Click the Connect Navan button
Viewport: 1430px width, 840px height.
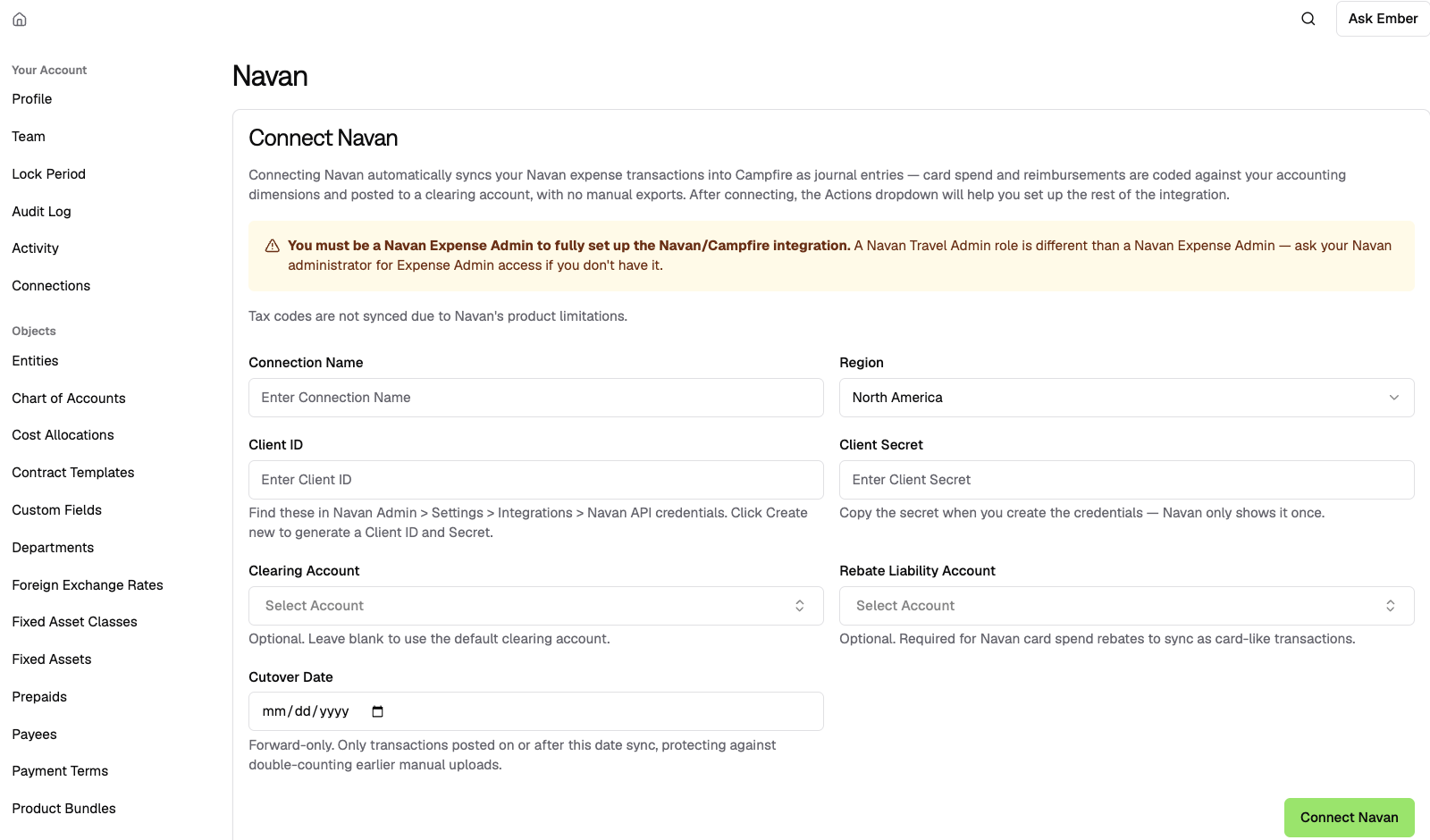point(1350,818)
